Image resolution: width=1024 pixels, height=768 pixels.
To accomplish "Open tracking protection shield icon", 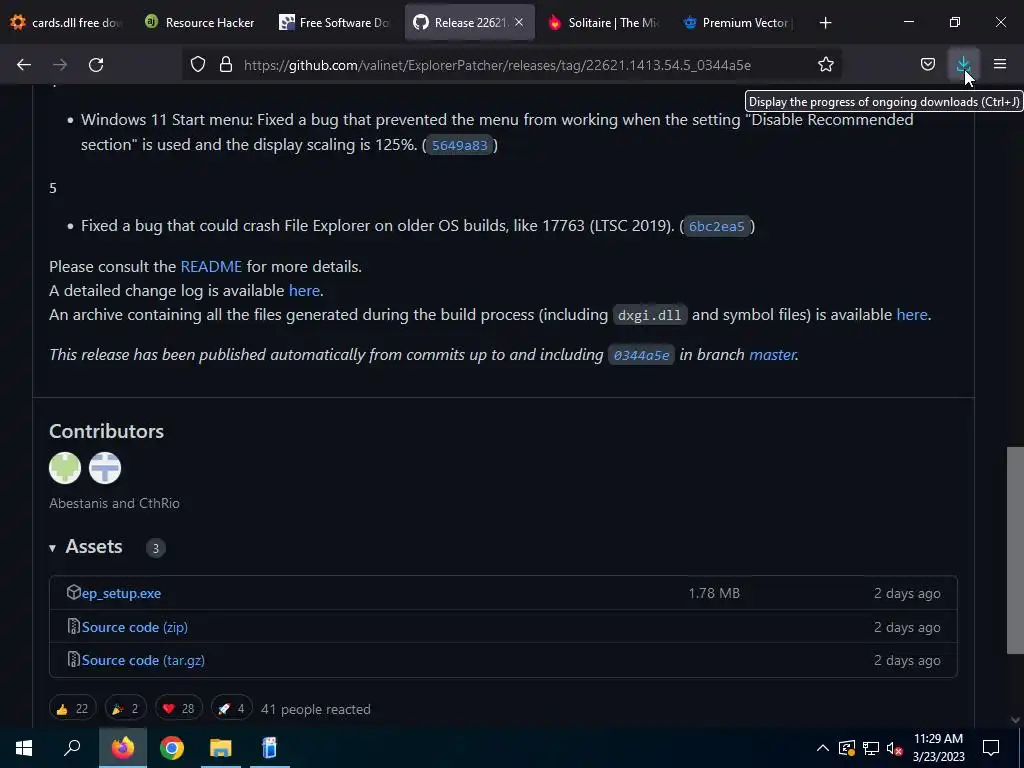I will point(198,65).
